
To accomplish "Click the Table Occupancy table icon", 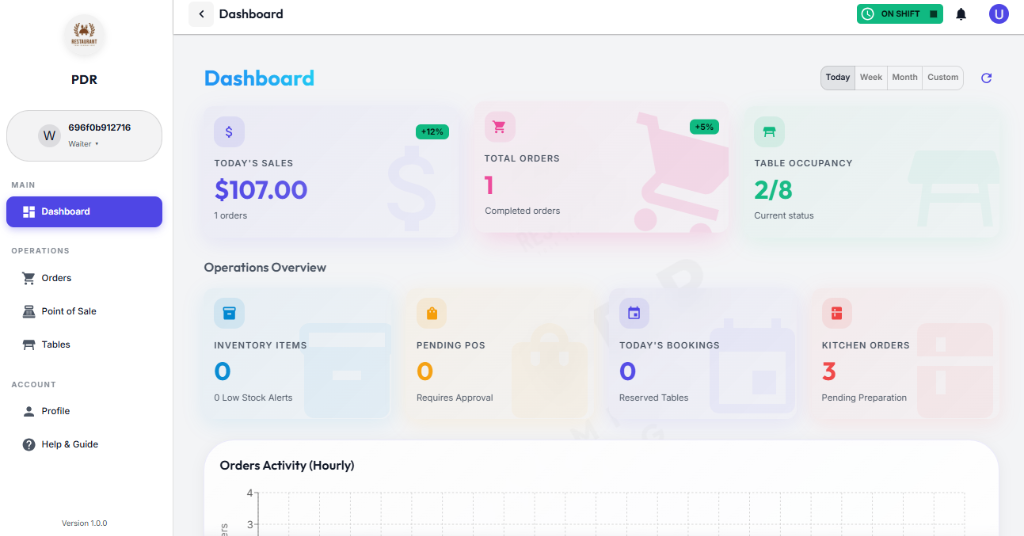I will (x=769, y=131).
